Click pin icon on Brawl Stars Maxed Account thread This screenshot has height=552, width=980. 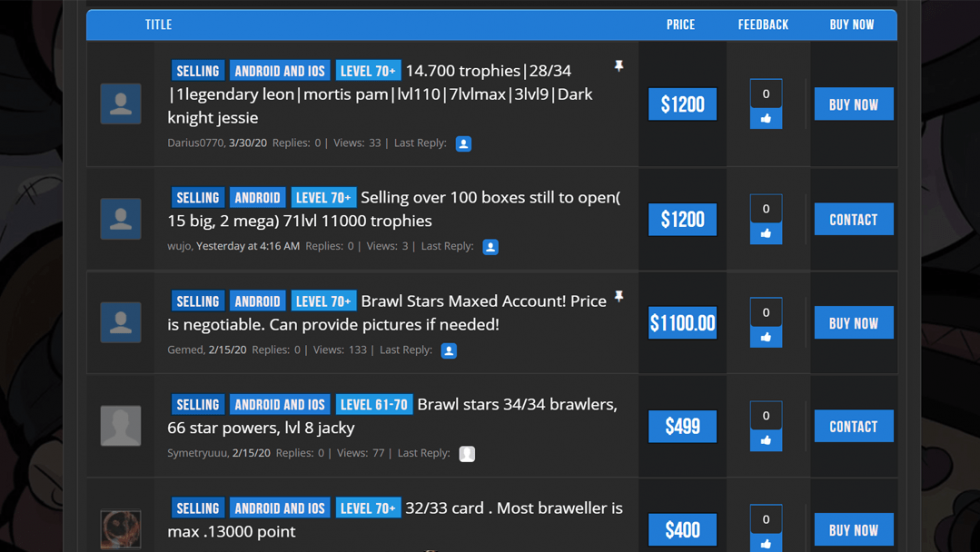pyautogui.click(x=619, y=296)
